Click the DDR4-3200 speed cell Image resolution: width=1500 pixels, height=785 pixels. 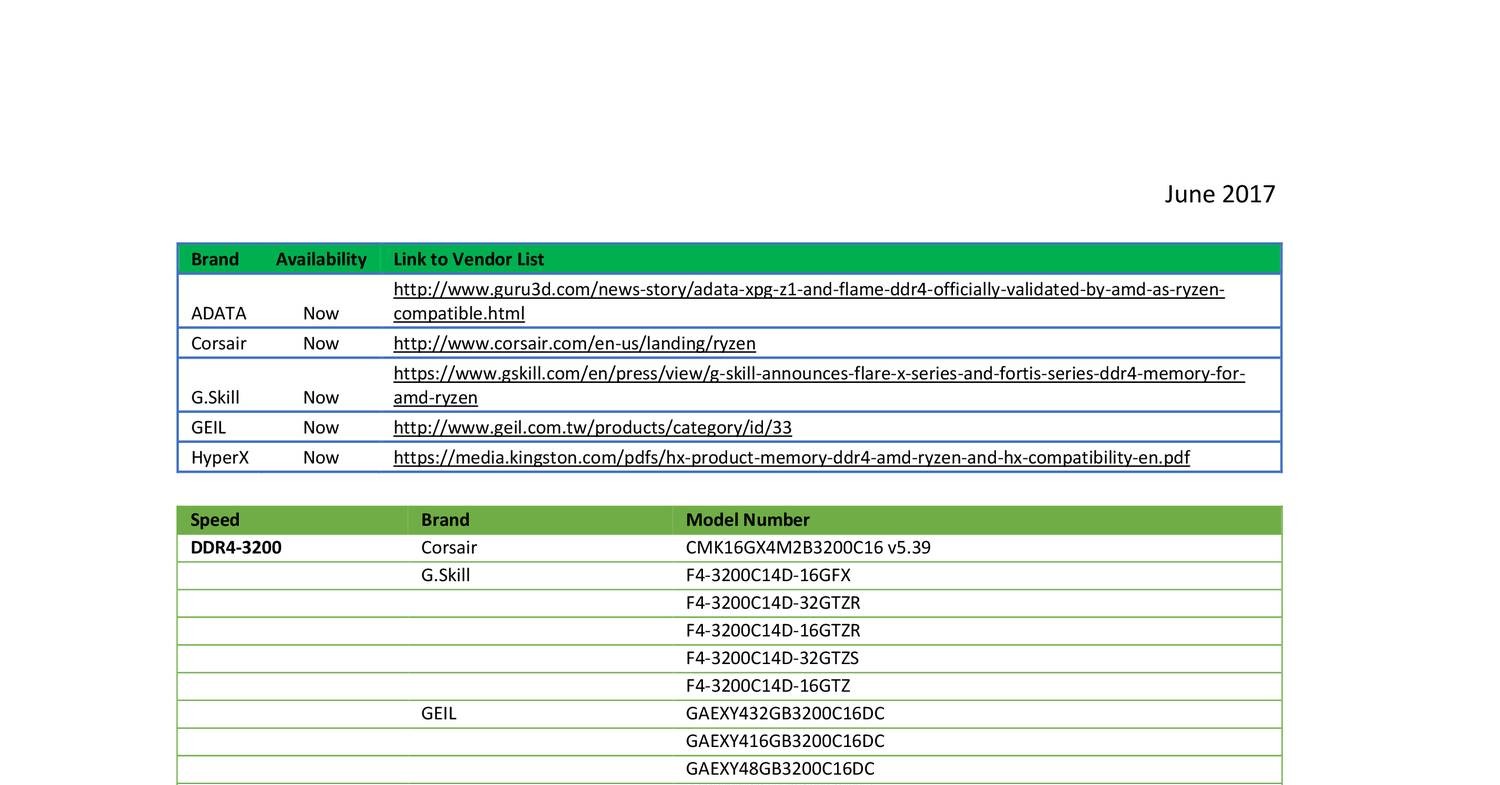tap(236, 547)
